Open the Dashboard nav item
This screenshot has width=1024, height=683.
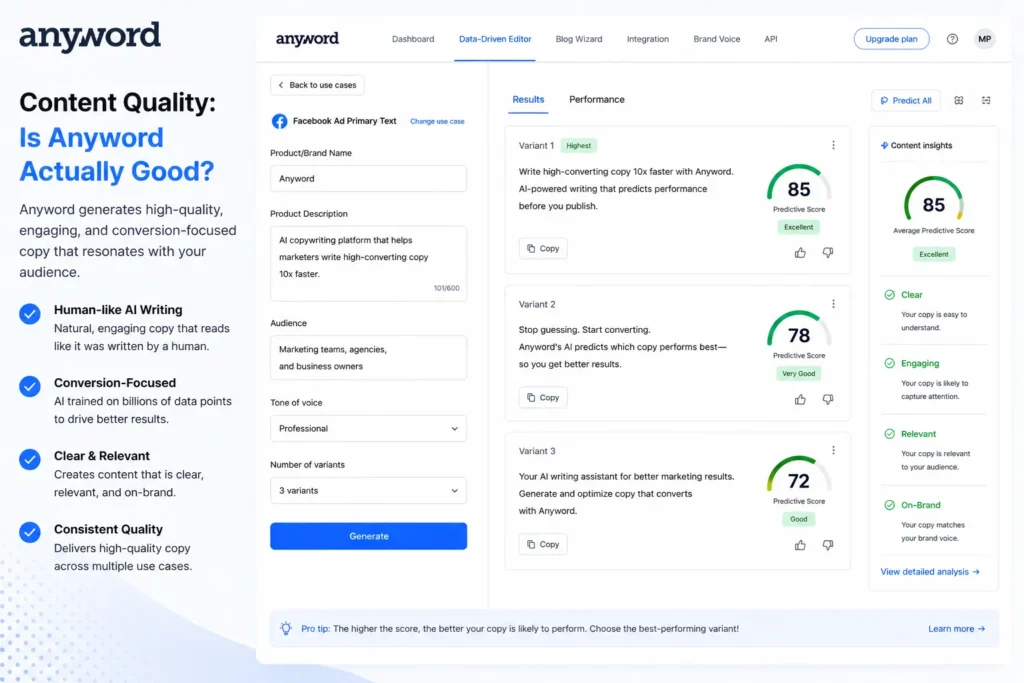(x=413, y=39)
